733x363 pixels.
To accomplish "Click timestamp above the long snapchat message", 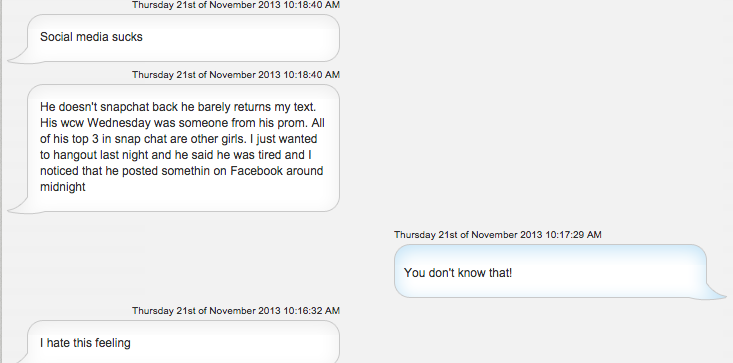I will click(236, 75).
